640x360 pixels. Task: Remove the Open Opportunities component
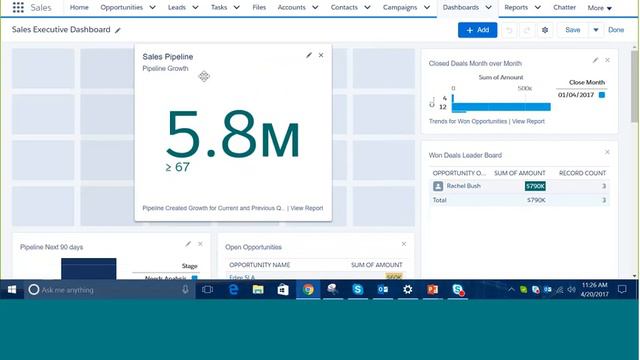tap(404, 244)
